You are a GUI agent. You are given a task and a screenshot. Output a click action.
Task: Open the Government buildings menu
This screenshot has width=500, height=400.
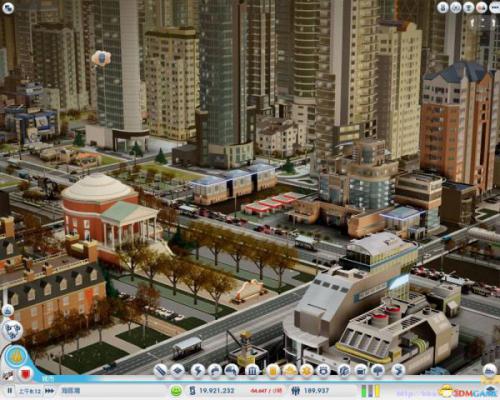coord(252,370)
